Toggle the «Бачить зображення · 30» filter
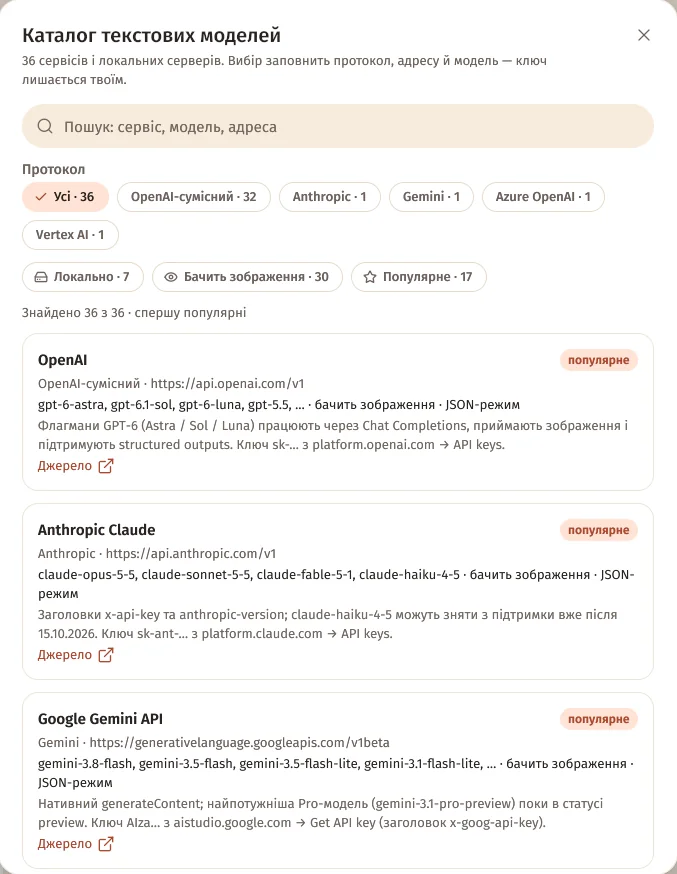Viewport: 677px width, 874px height. [247, 276]
